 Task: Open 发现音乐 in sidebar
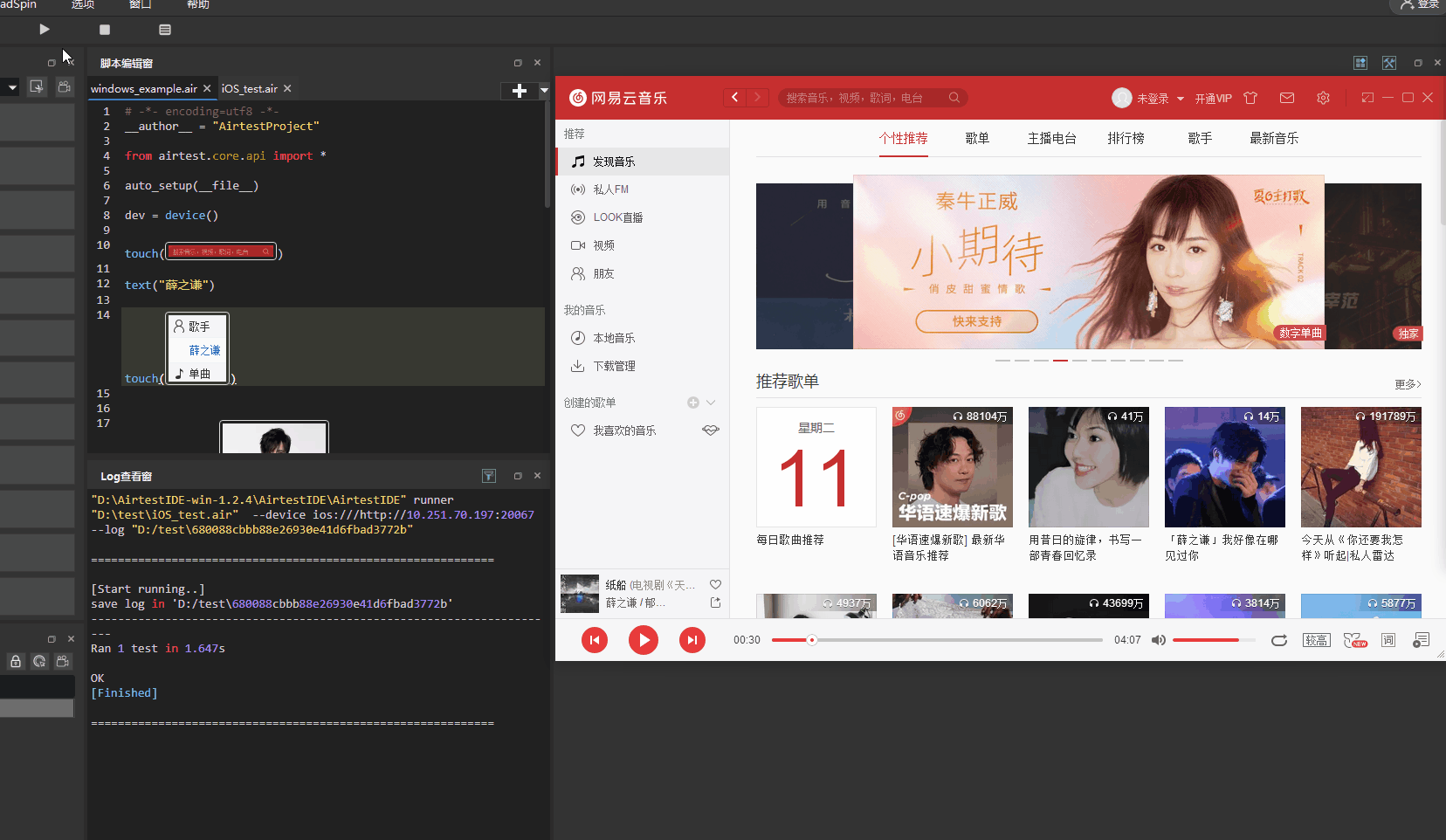pyautogui.click(x=643, y=162)
